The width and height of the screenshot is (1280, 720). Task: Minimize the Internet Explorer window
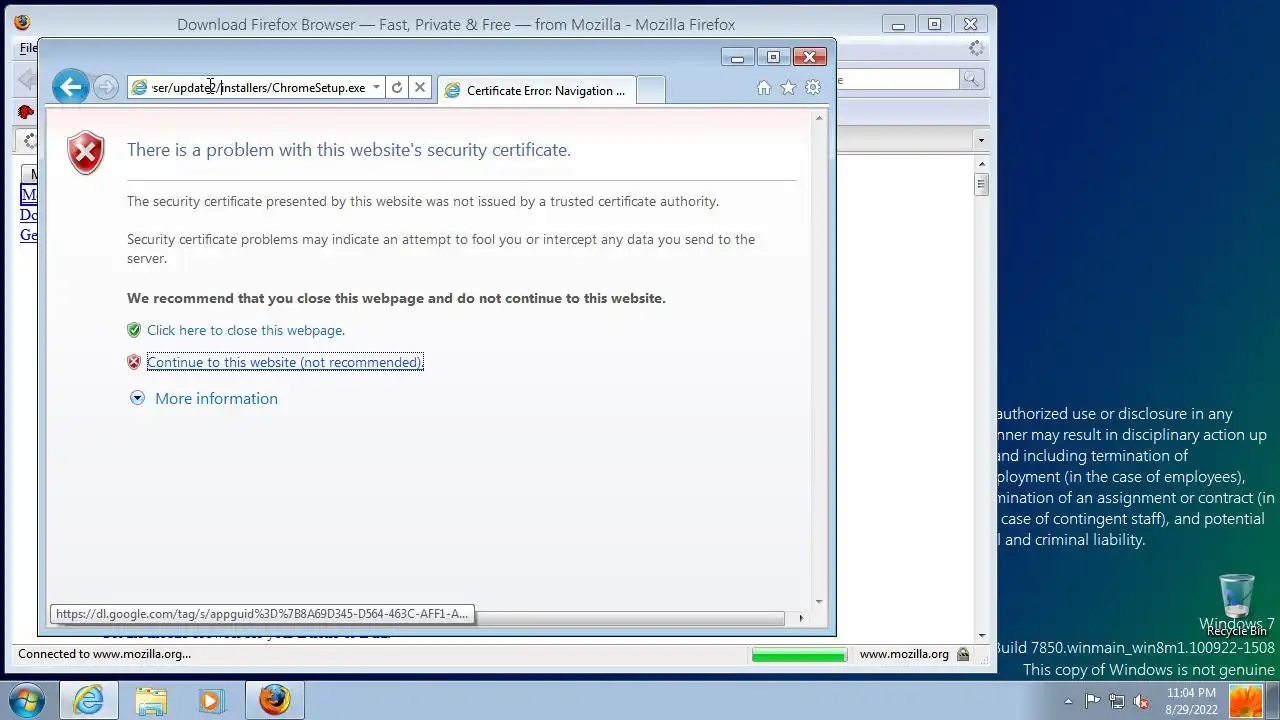coord(737,57)
